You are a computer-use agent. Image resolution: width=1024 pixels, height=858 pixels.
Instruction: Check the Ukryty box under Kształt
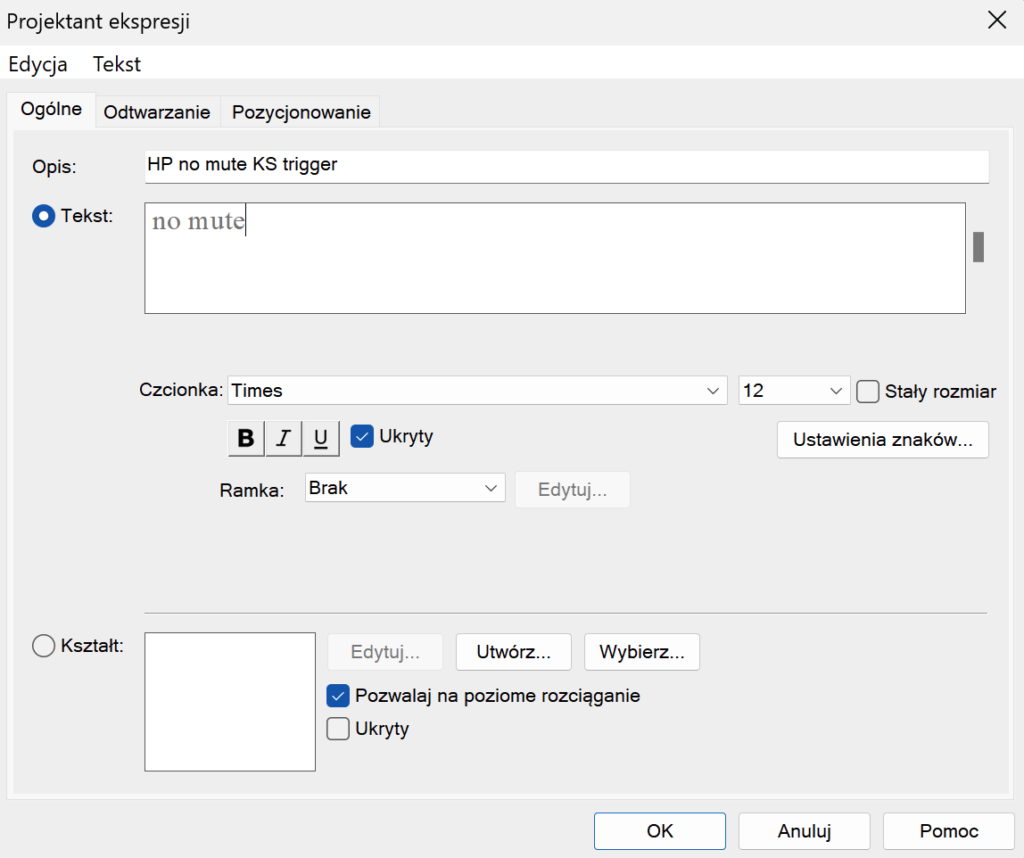pyautogui.click(x=338, y=729)
